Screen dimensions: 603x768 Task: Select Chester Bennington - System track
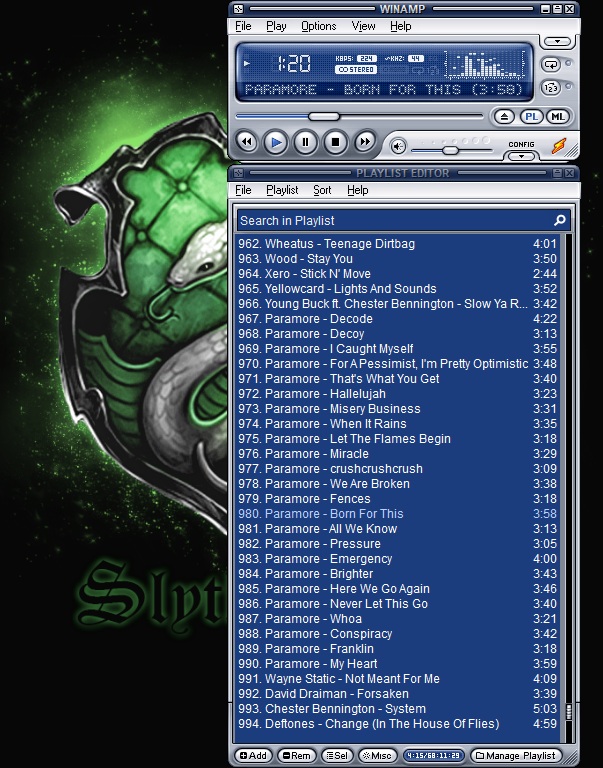[397, 708]
